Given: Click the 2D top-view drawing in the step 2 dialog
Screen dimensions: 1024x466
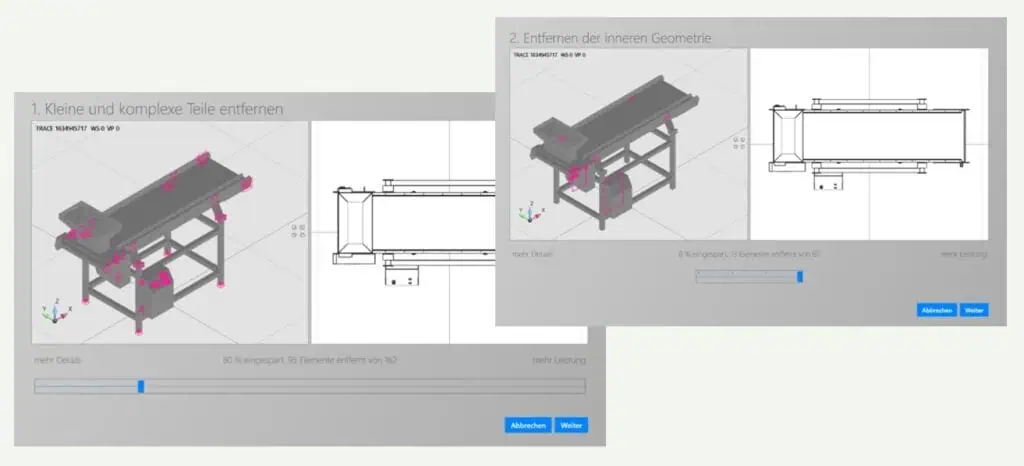Looking at the screenshot, I should coord(869,144).
